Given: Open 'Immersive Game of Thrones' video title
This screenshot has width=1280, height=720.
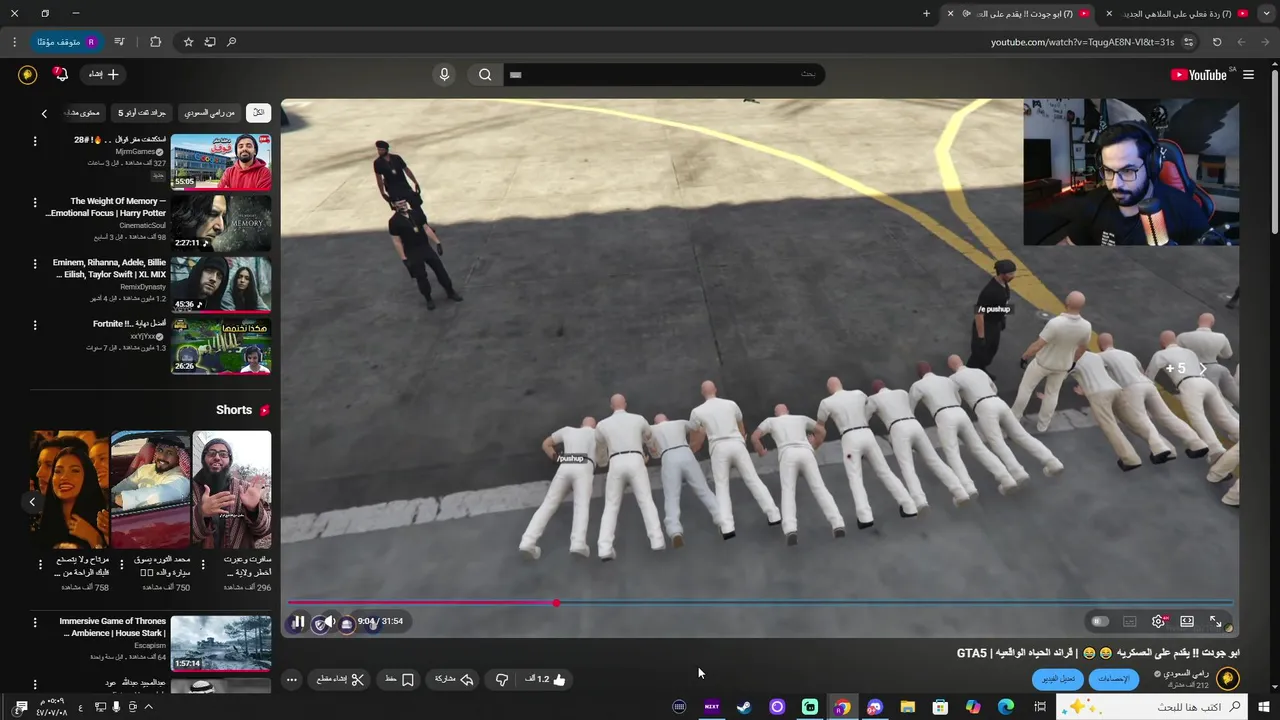Looking at the screenshot, I should pos(112,627).
